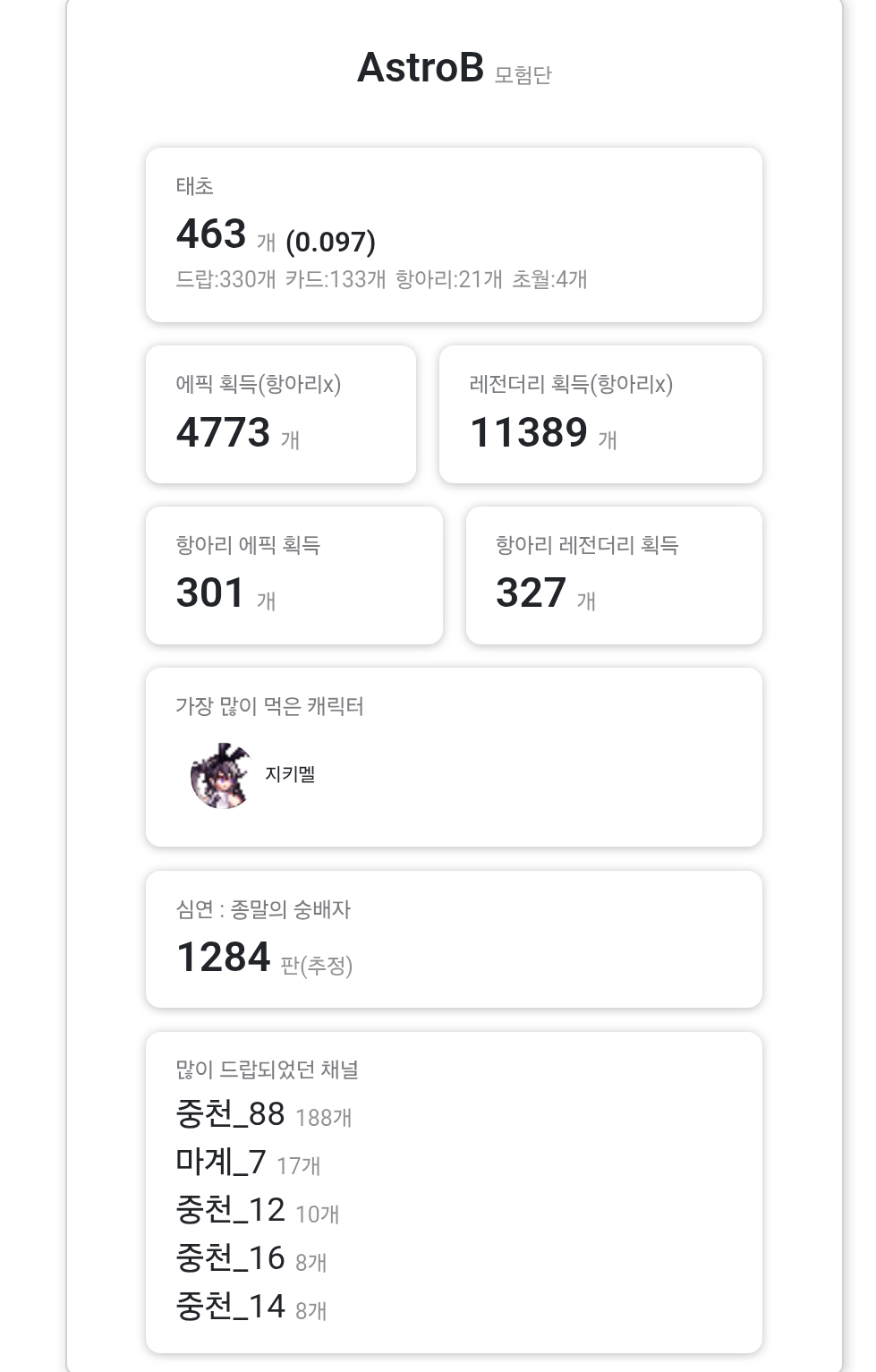Click the (0.097) ratio text
This screenshot has width=876, height=1372.
pyautogui.click(x=330, y=242)
